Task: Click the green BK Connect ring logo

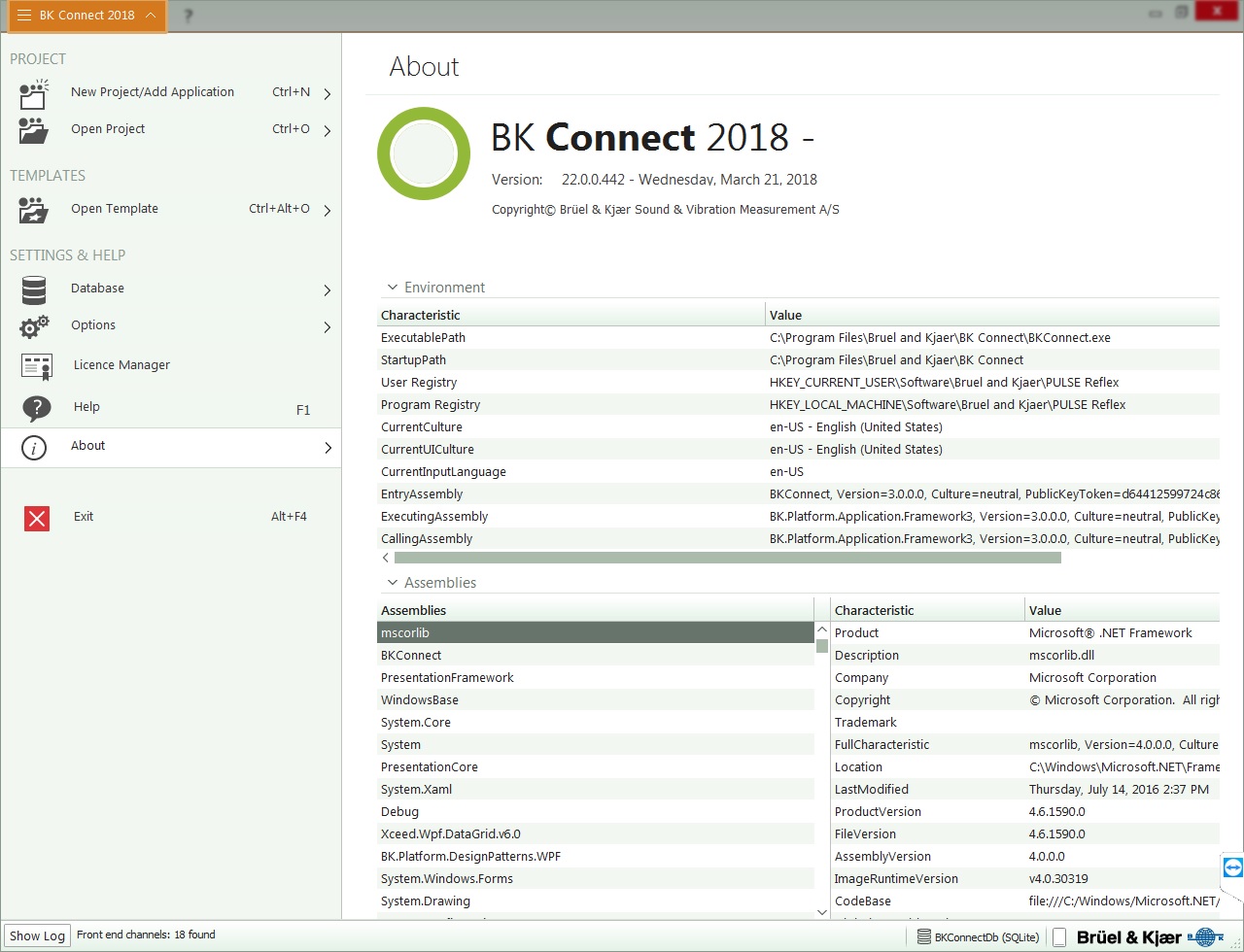Action: tap(424, 152)
